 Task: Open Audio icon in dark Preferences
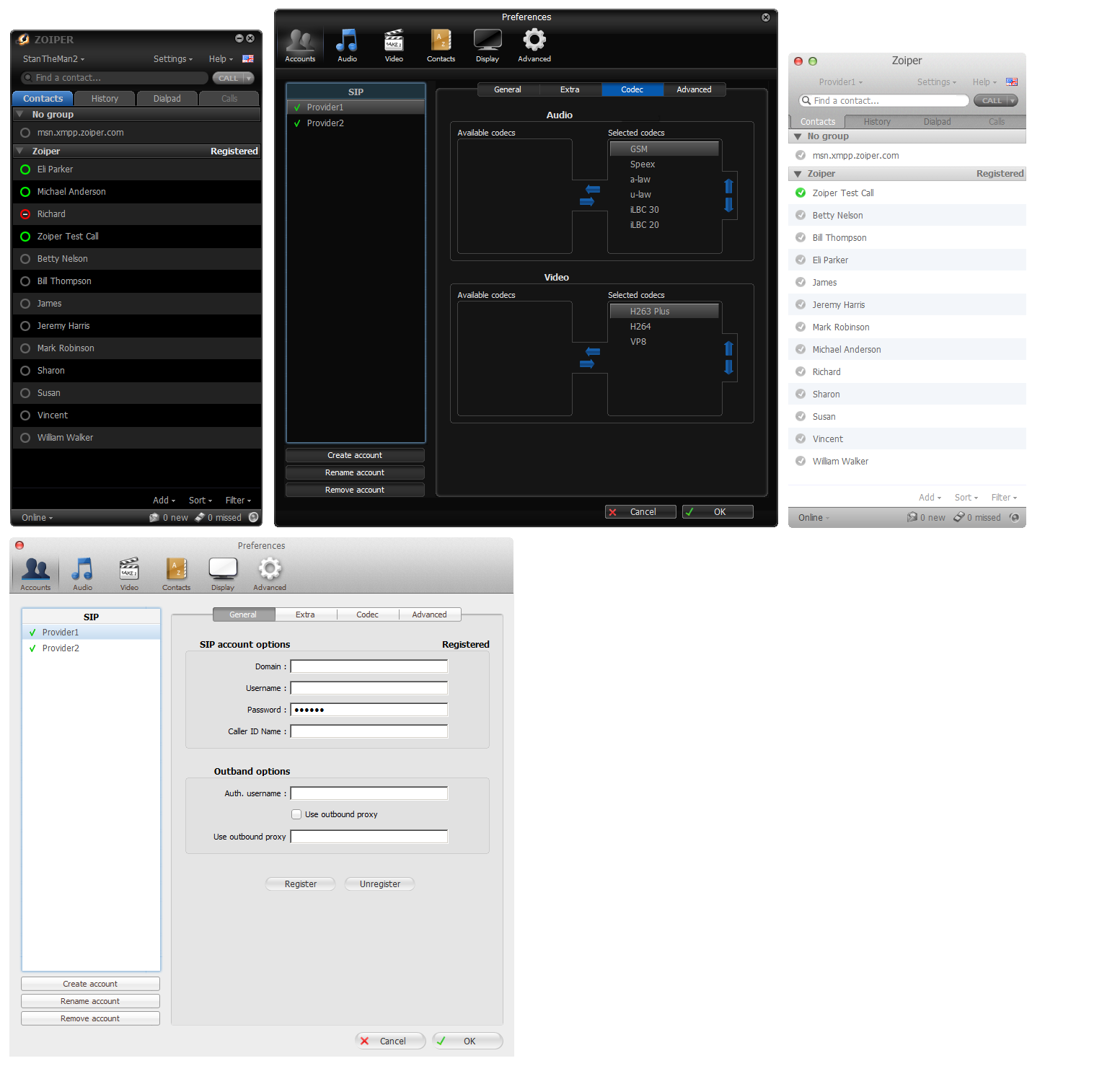point(347,45)
